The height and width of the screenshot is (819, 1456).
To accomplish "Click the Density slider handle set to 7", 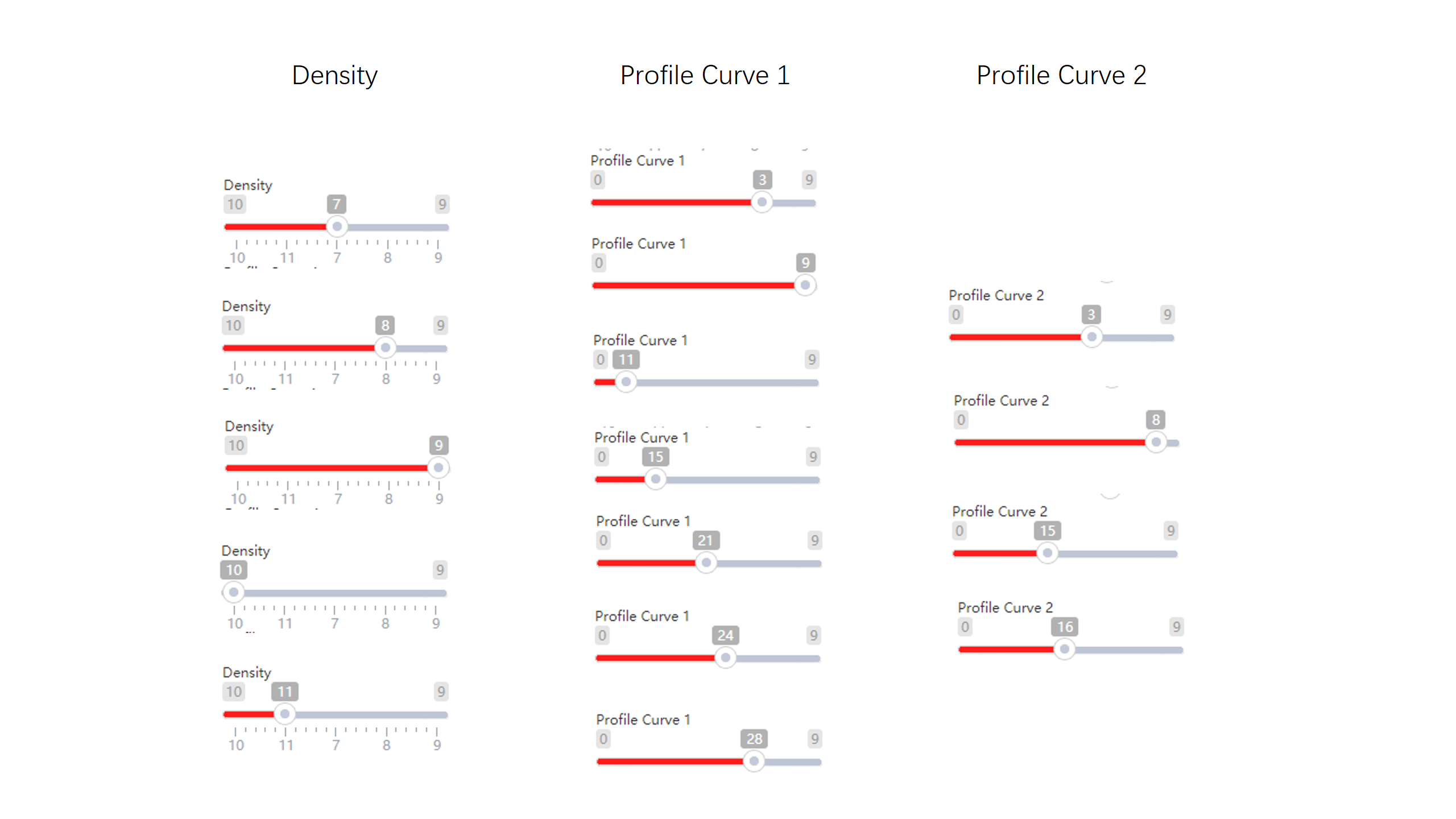I will pos(337,226).
